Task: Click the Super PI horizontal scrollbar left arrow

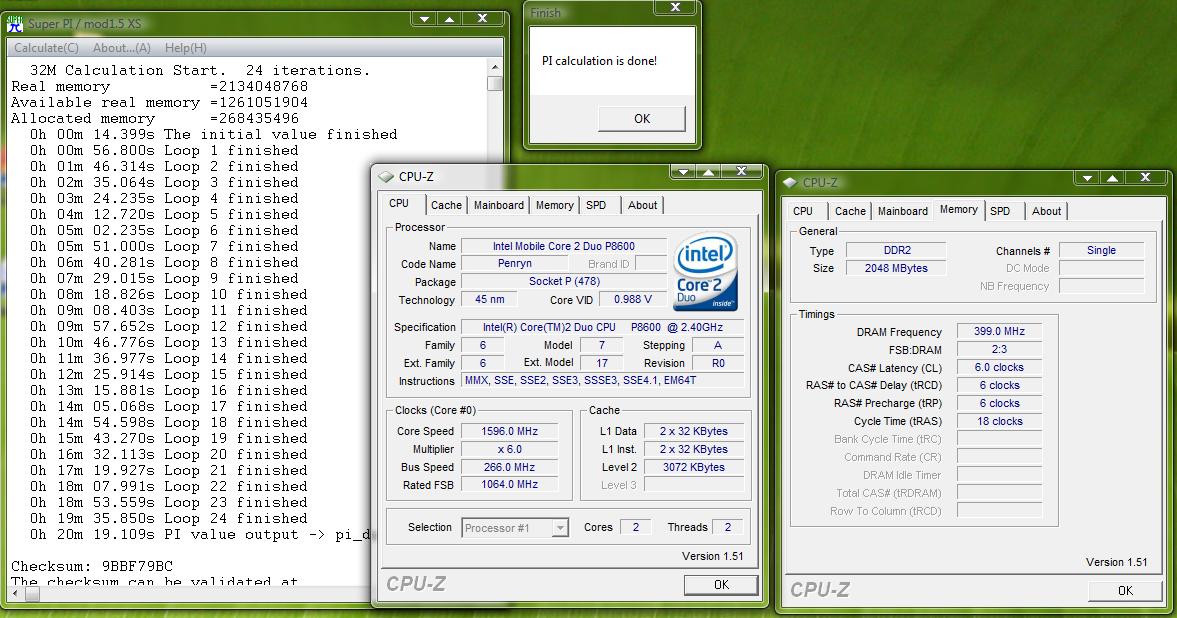Action: click(15, 593)
